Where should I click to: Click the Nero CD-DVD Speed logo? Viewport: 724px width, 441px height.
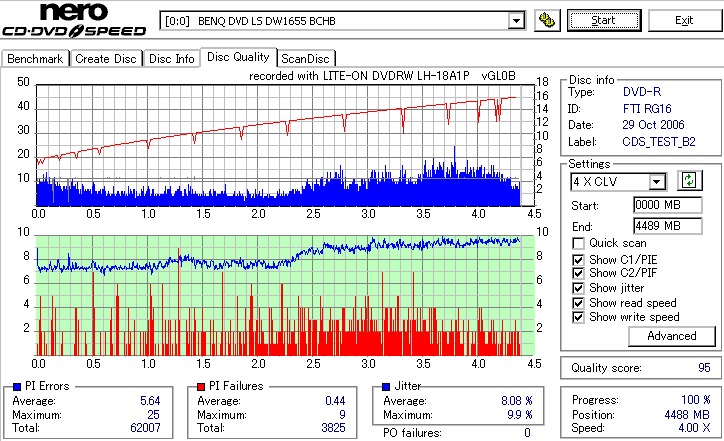click(x=74, y=19)
